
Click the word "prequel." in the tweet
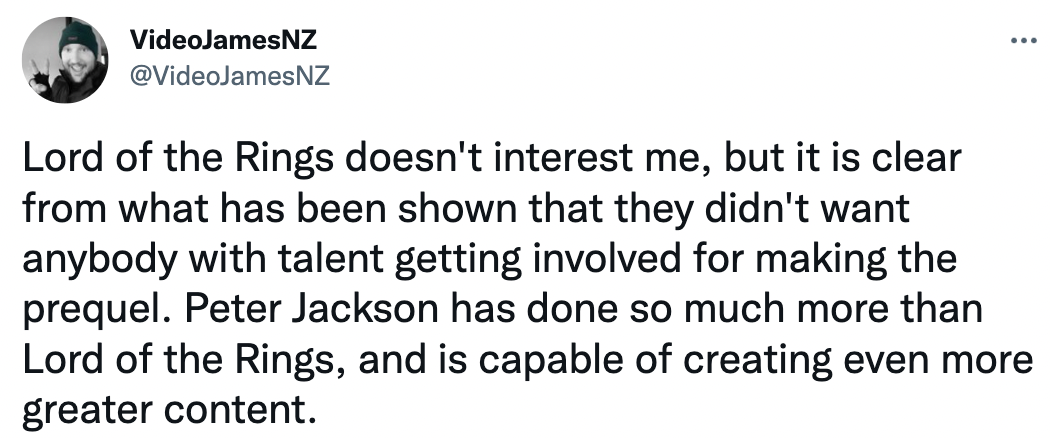point(98,310)
